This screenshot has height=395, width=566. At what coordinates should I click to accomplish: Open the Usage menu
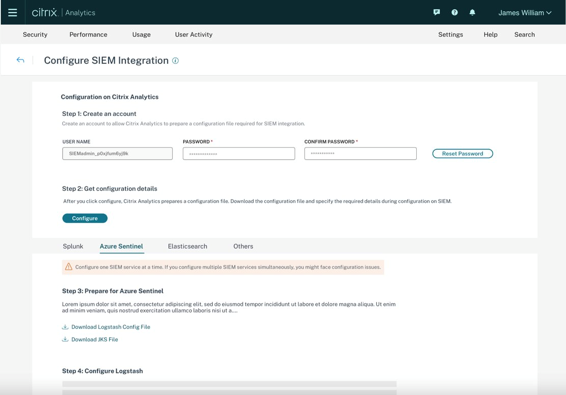coord(142,35)
